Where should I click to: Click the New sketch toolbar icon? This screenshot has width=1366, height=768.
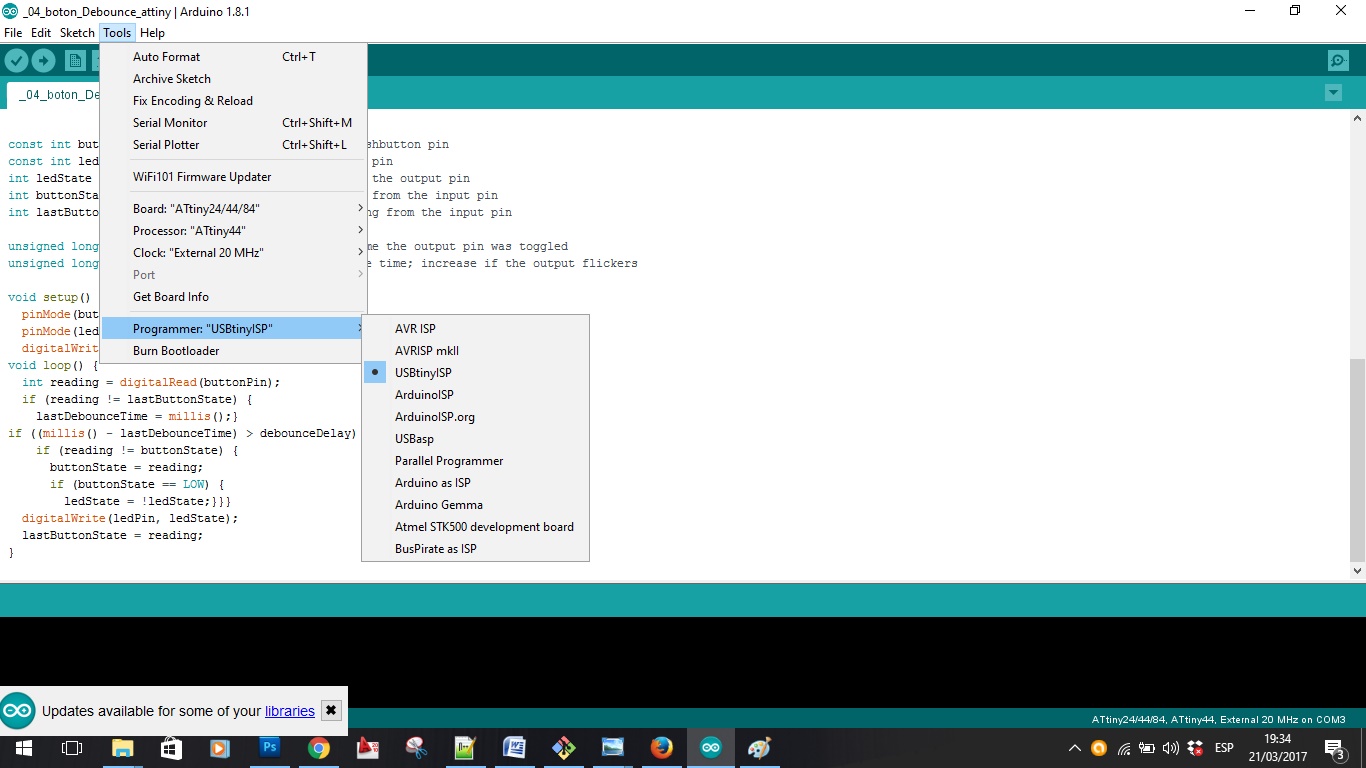[x=75, y=61]
